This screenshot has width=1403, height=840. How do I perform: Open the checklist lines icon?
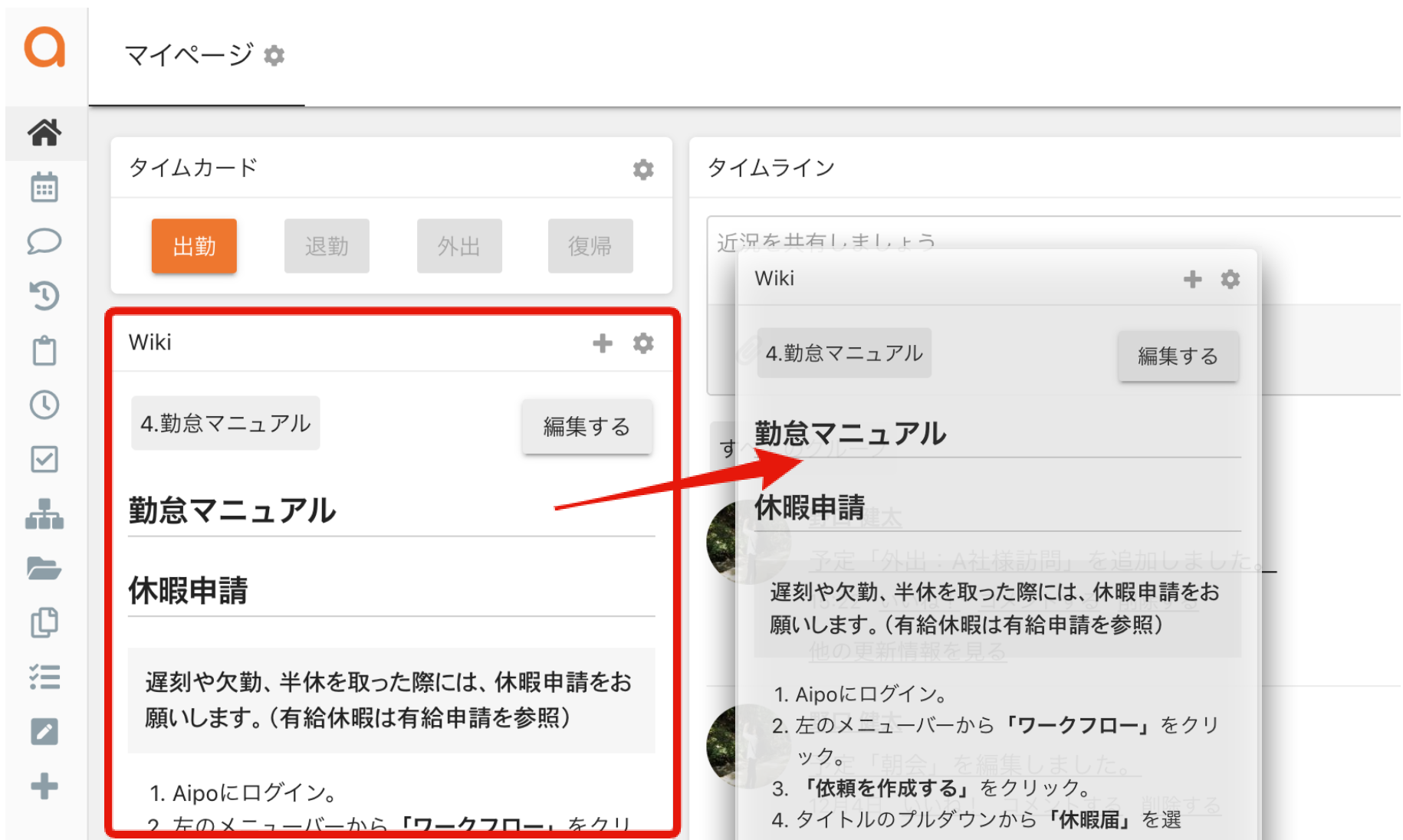pyautogui.click(x=44, y=678)
